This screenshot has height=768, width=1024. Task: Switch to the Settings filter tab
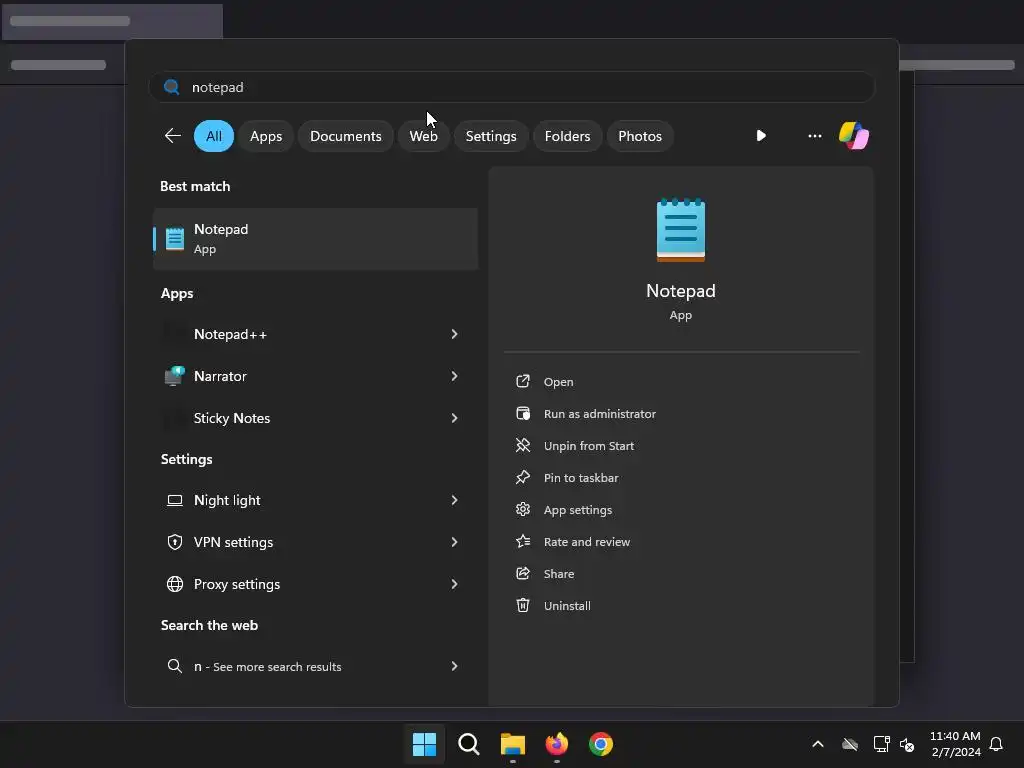490,136
